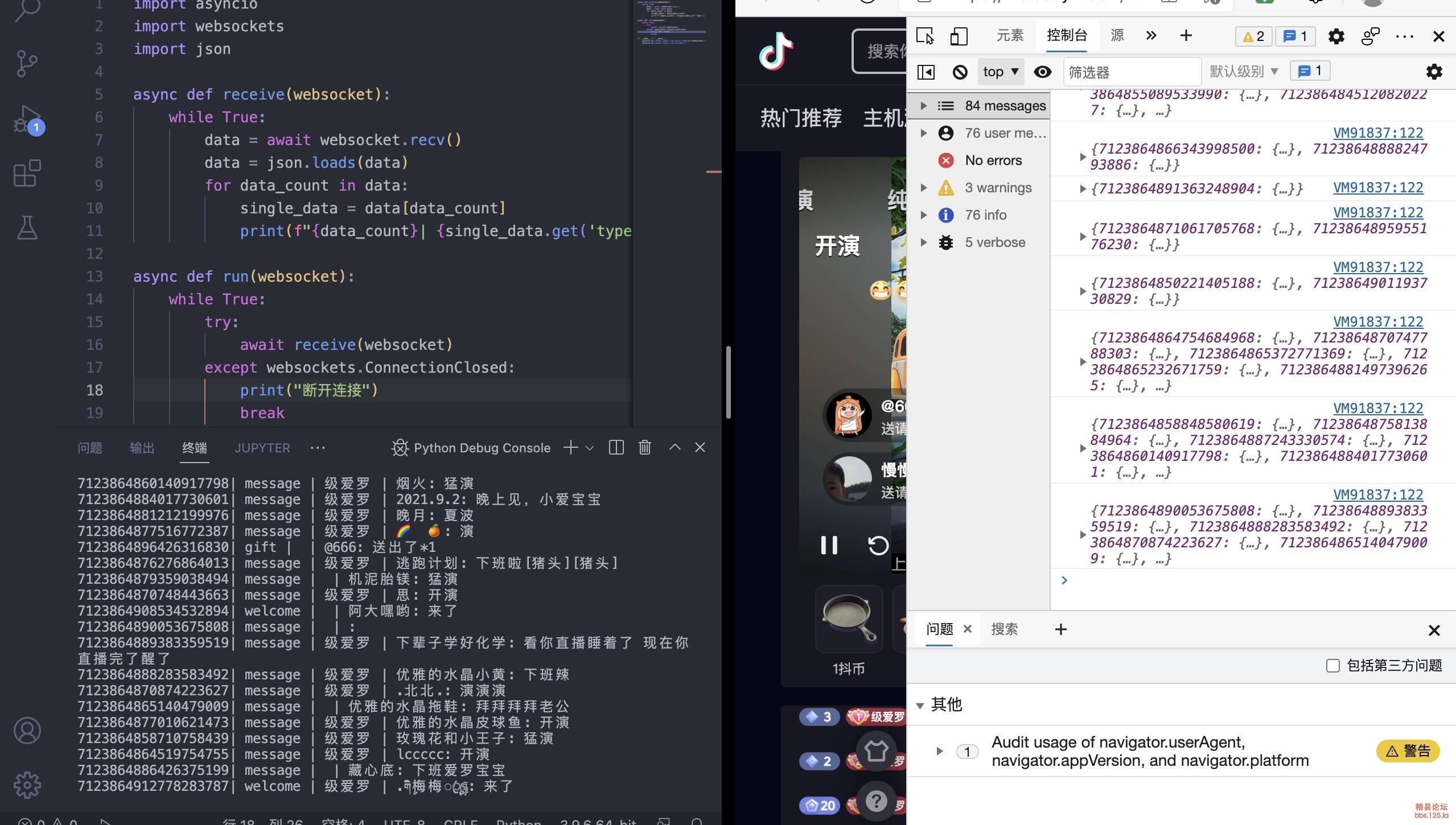Toggle the 包括第三方问题 checkbox
Screen dimensions: 1456x825
click(1333, 665)
